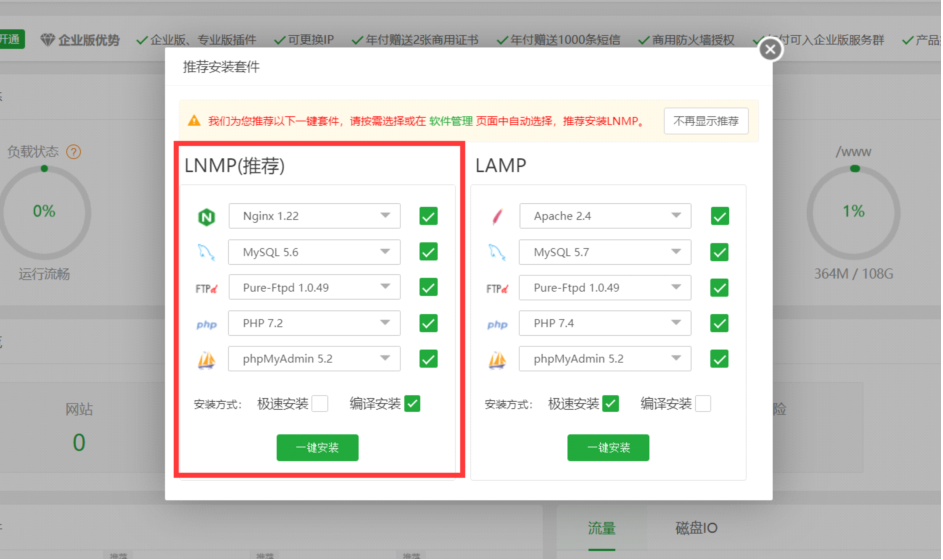
Task: Click the /www disk 1% gauge
Action: click(x=853, y=212)
